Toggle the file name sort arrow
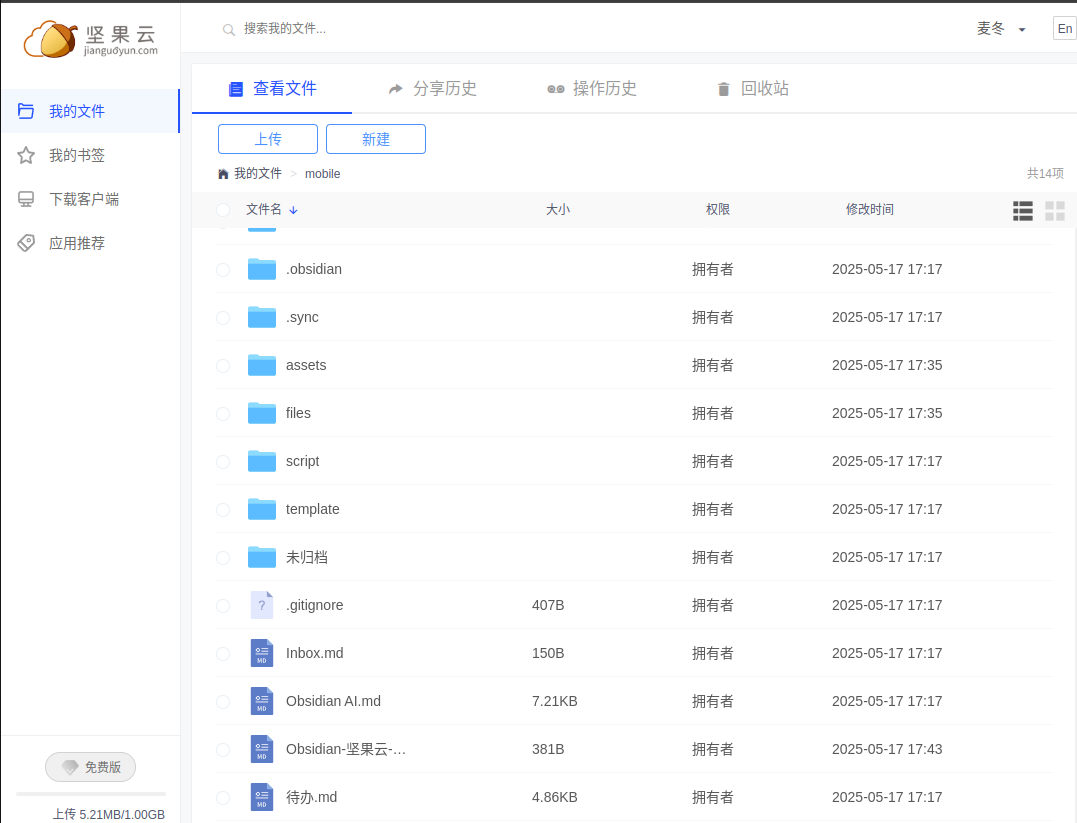Screen dimensions: 1077x823 (x=293, y=210)
